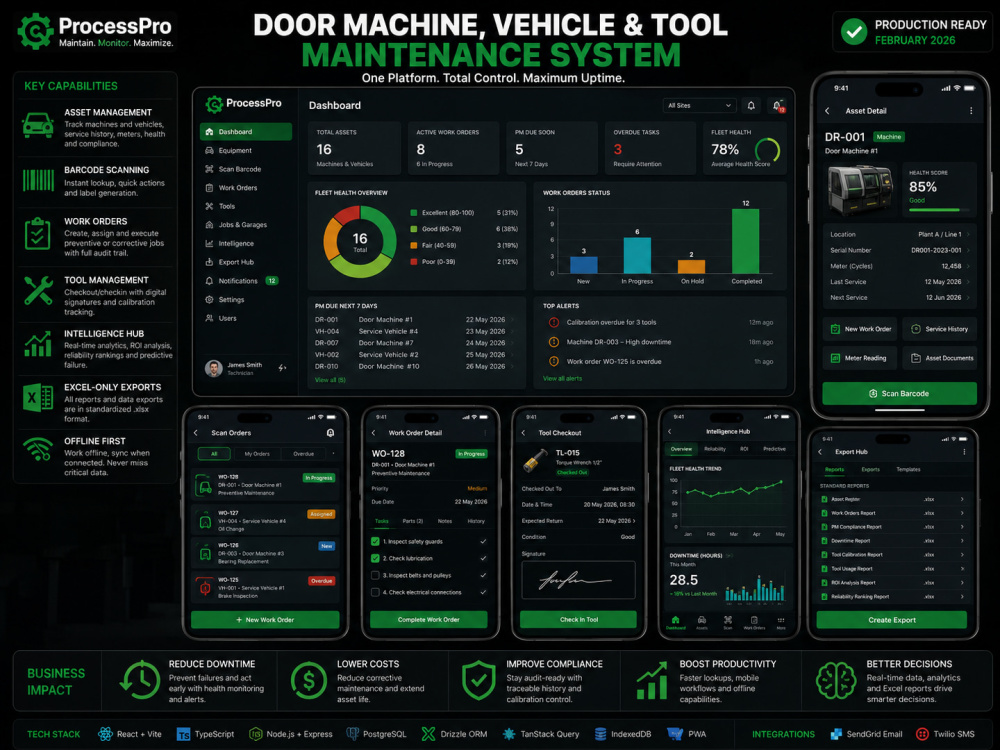Expand the VH-004 Service Vehicle #4 row chevron
Image resolution: width=1000 pixels, height=750 pixels.
coord(512,331)
